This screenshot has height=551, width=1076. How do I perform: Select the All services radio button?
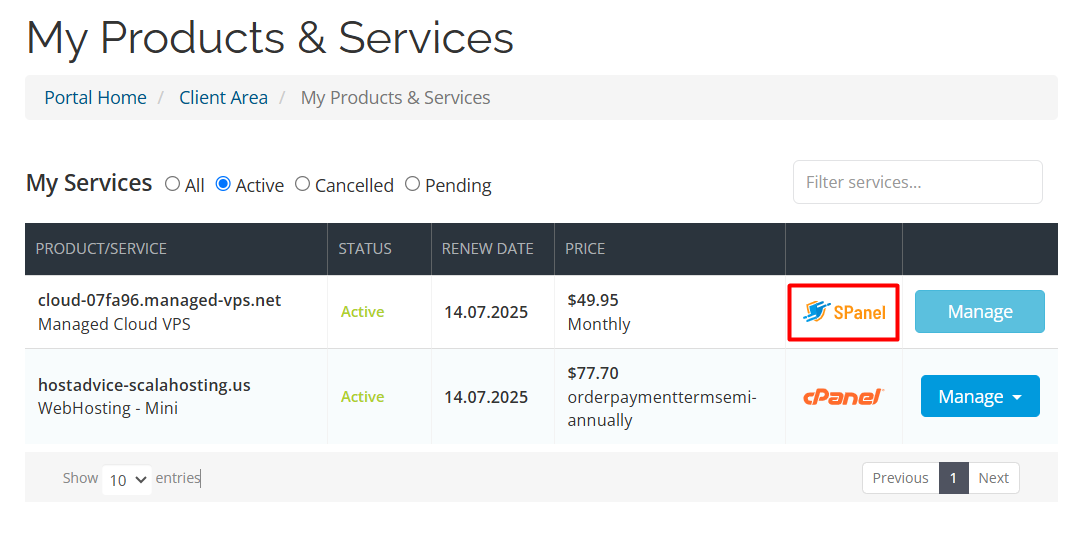click(x=172, y=184)
